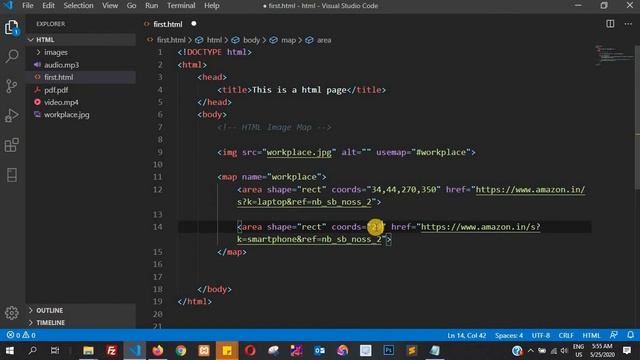Open the Extensions view
Viewport: 640px width, 360px height.
click(12, 145)
